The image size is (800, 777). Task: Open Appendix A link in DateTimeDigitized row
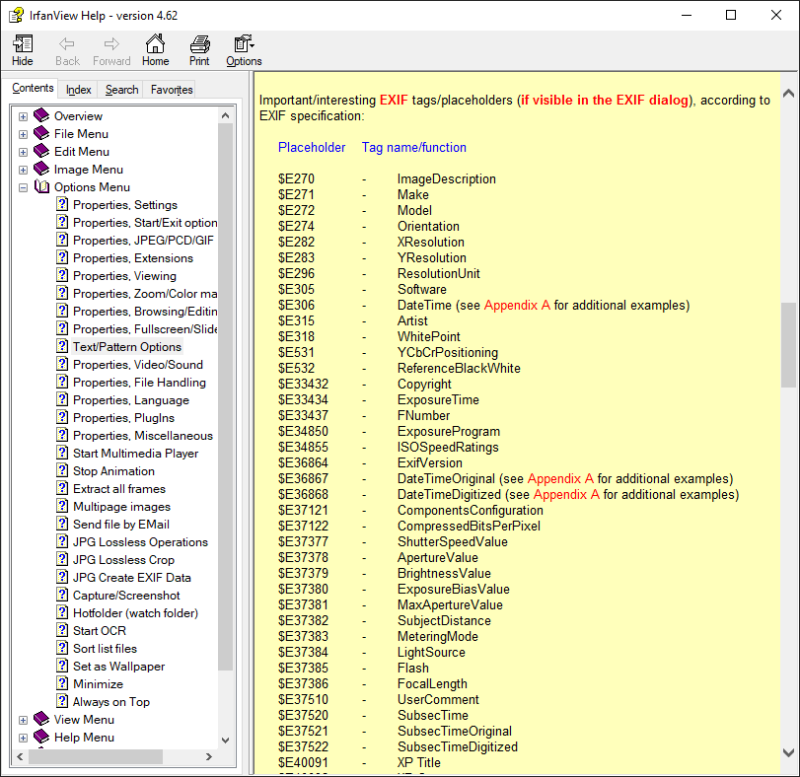(x=566, y=494)
